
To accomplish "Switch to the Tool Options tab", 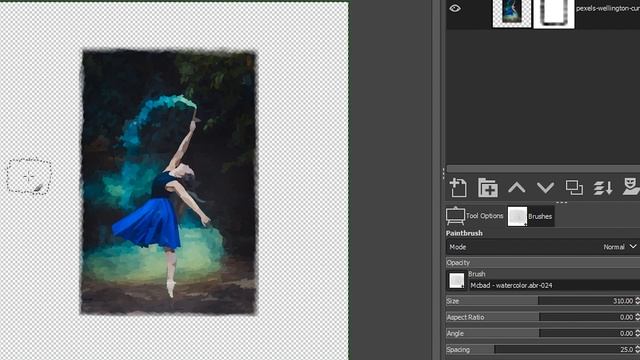I will [x=475, y=216].
